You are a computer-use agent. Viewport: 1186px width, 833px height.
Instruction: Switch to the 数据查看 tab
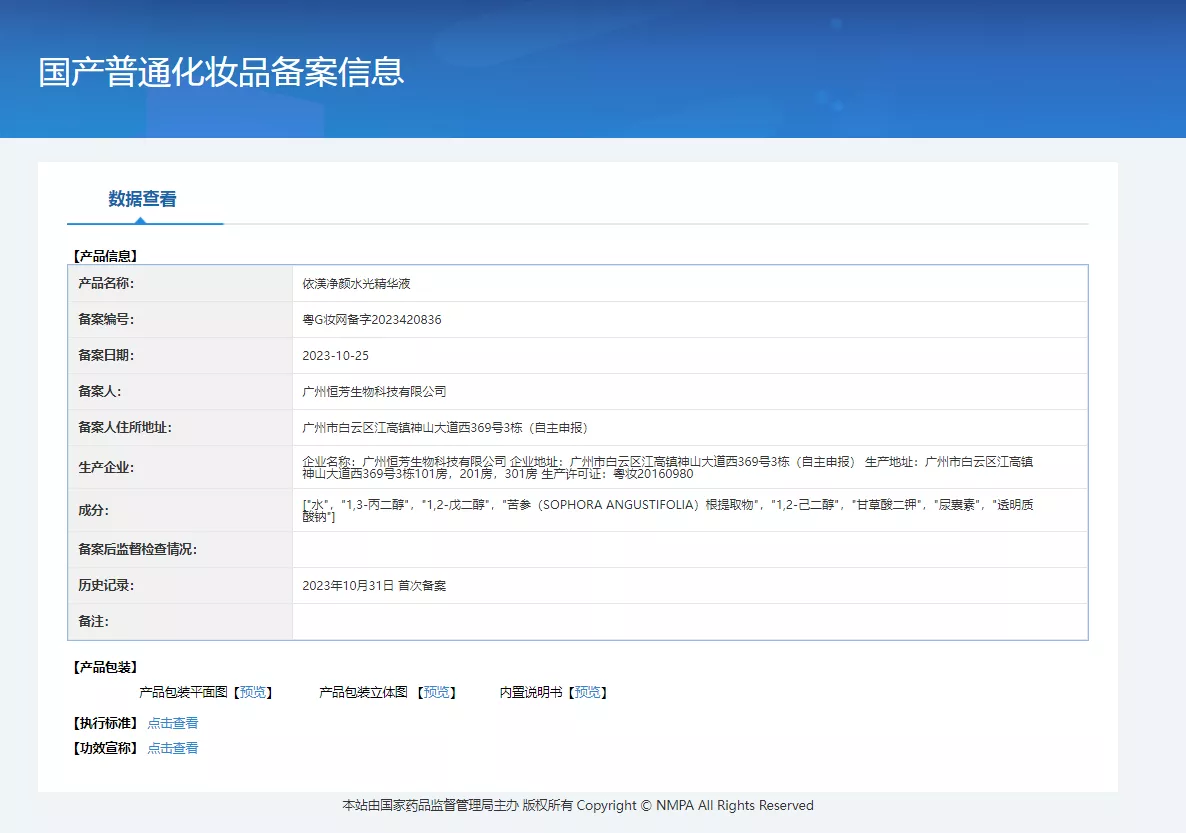pos(142,199)
